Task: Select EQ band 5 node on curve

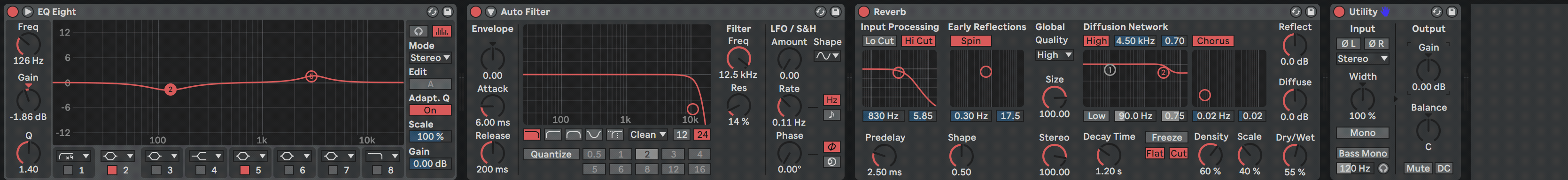Action: tap(311, 76)
